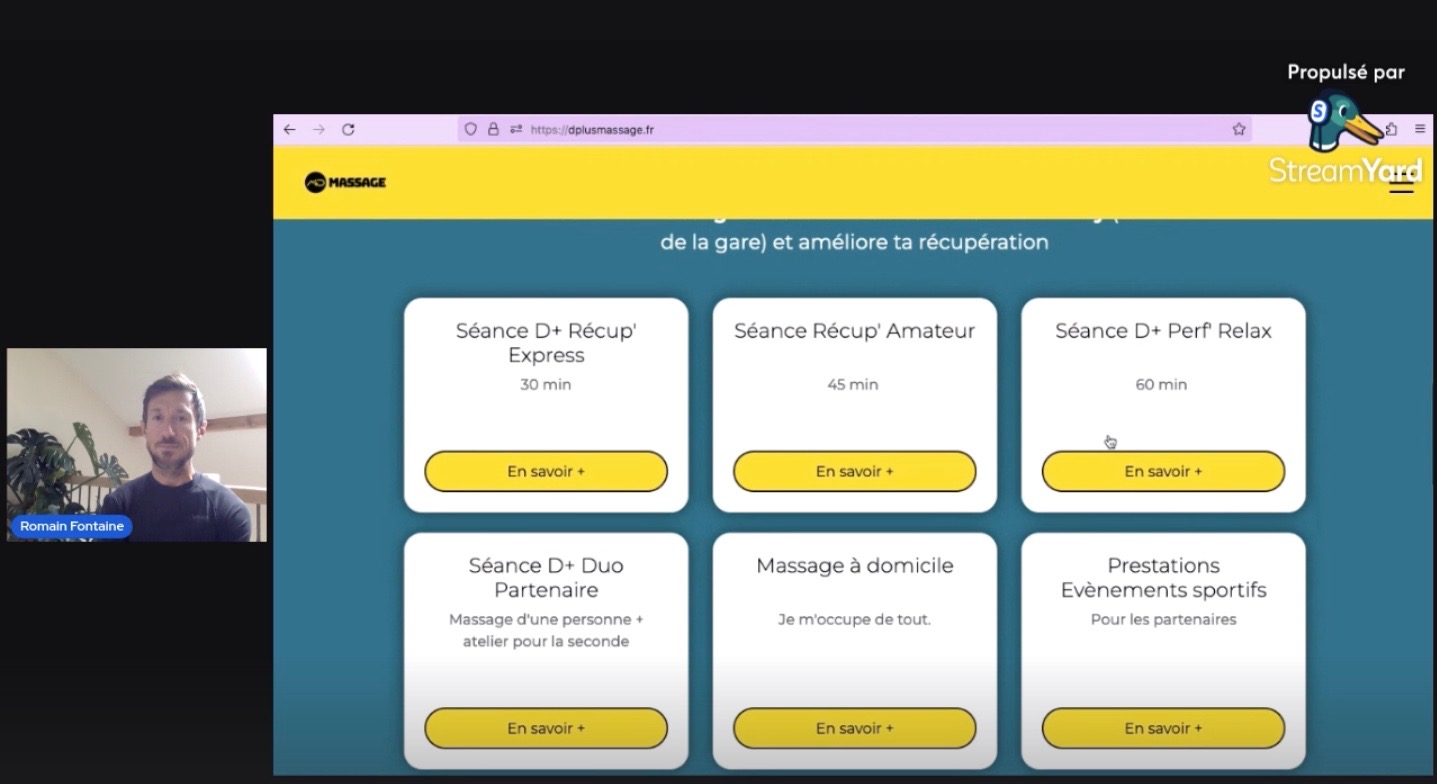Select the Romain Fontaine webcam thumbnail

tap(136, 444)
